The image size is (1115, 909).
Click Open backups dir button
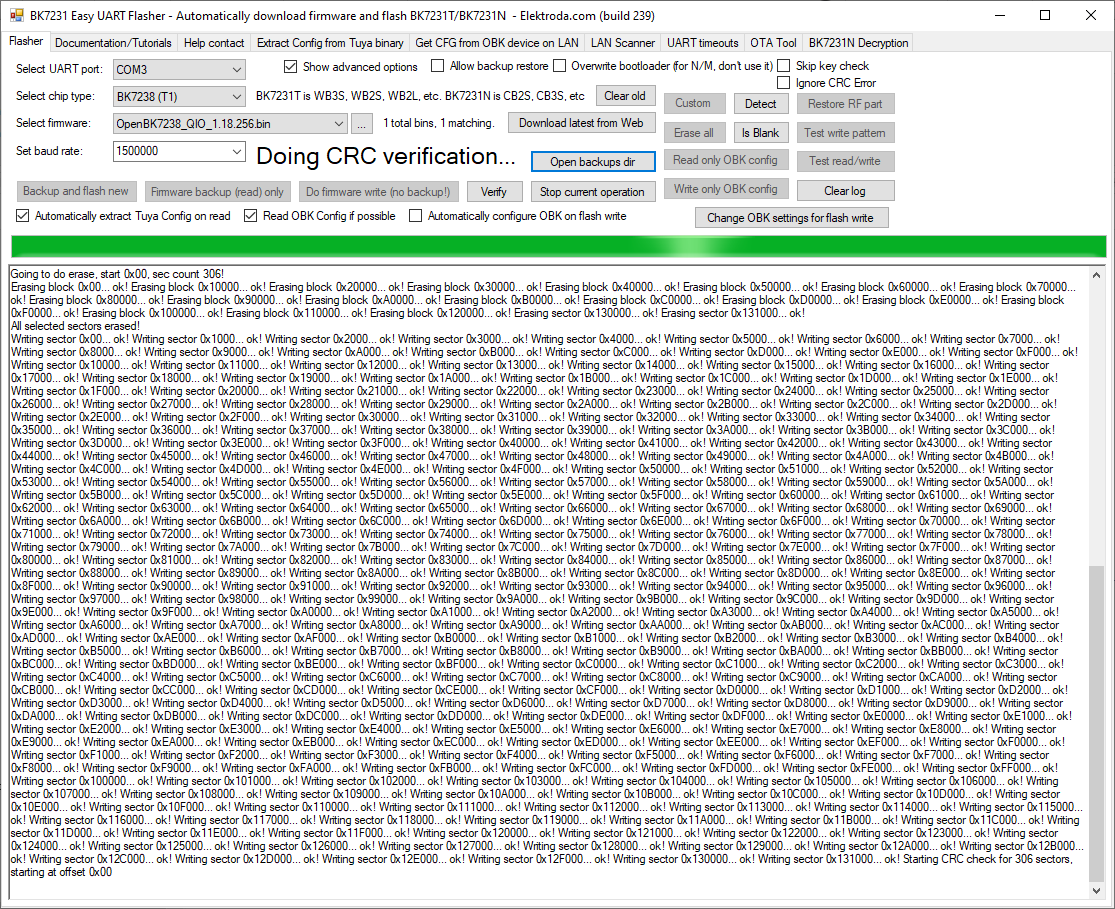click(x=592, y=161)
